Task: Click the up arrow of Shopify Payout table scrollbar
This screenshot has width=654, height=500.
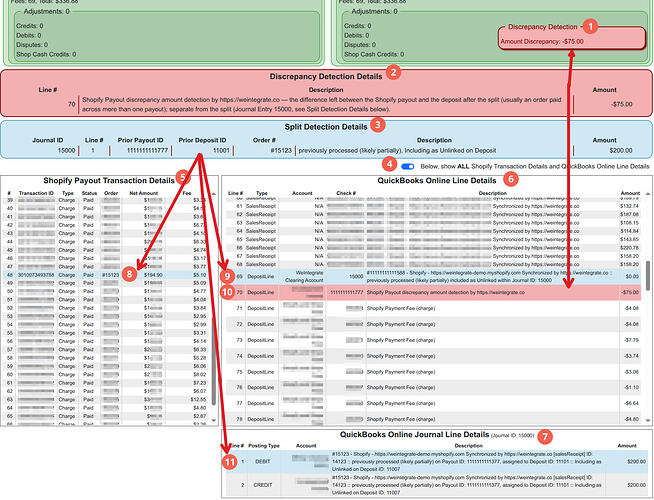Action: [214, 194]
